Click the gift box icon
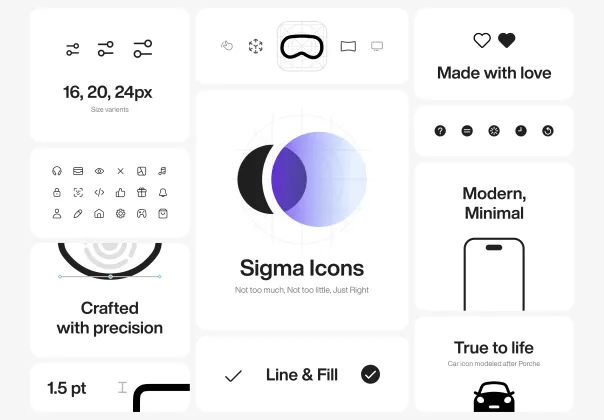604x420 pixels. (x=142, y=192)
